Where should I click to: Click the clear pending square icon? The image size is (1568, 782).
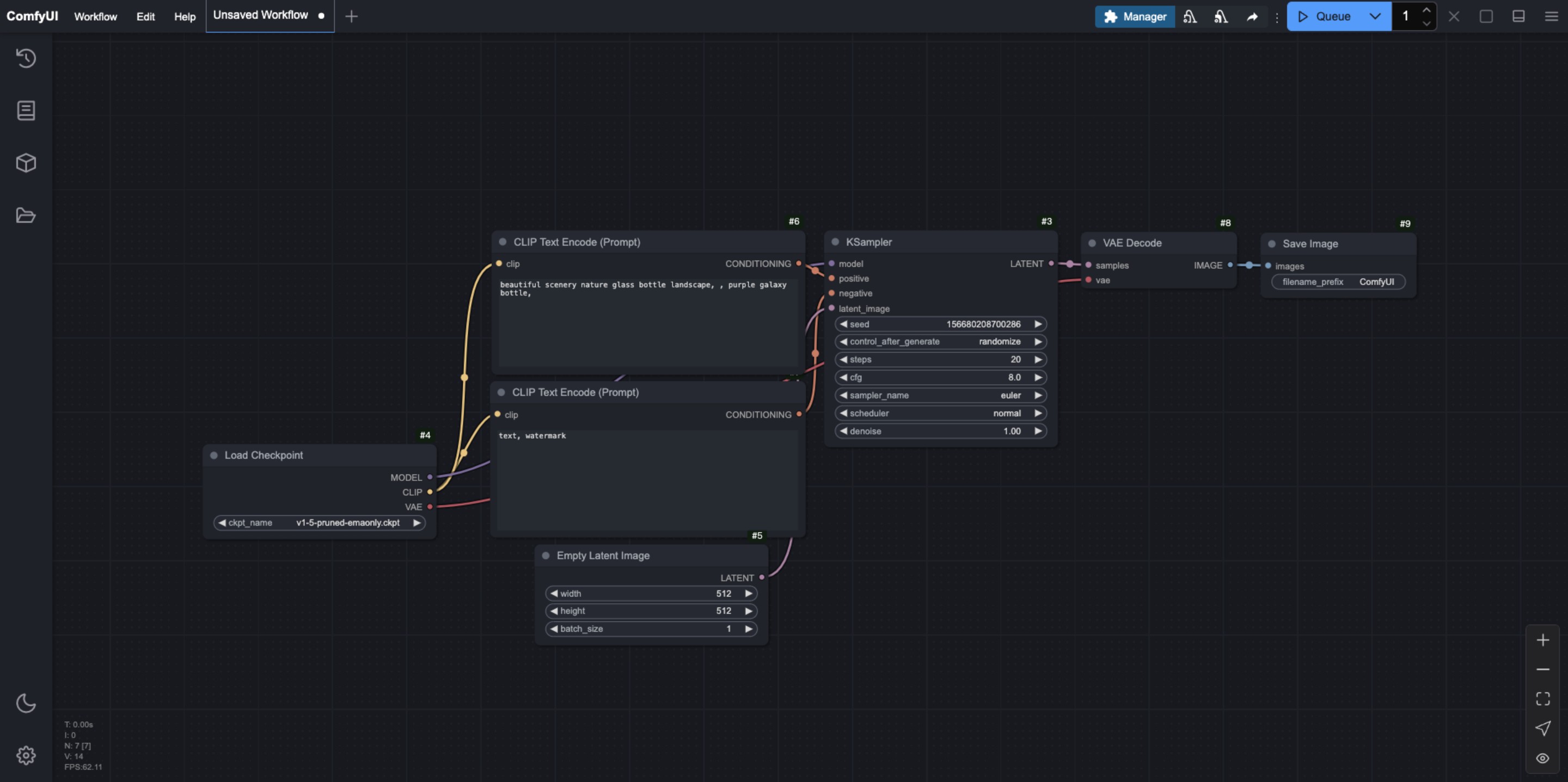tap(1486, 16)
